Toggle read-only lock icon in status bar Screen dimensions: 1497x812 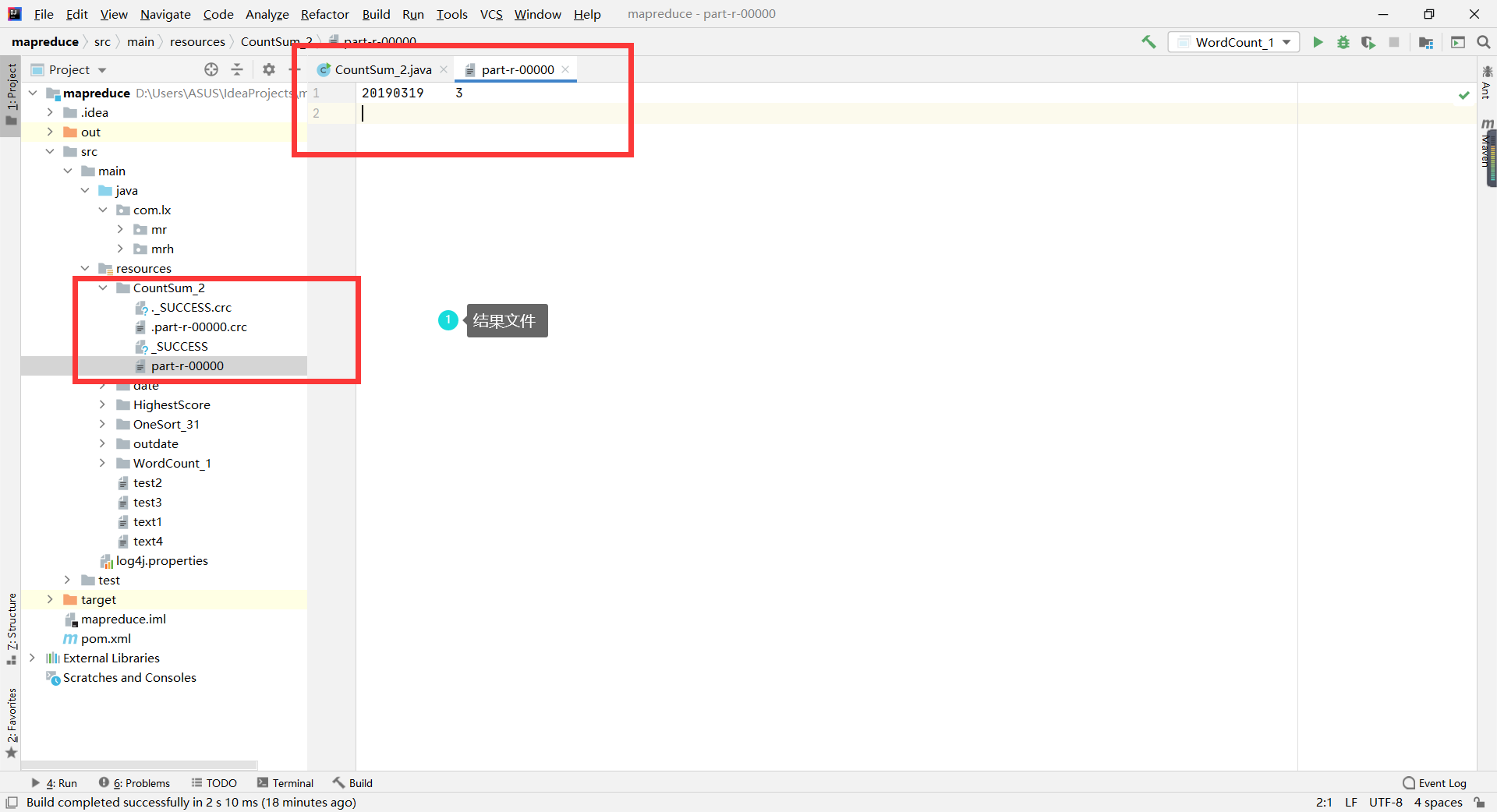click(x=1480, y=802)
